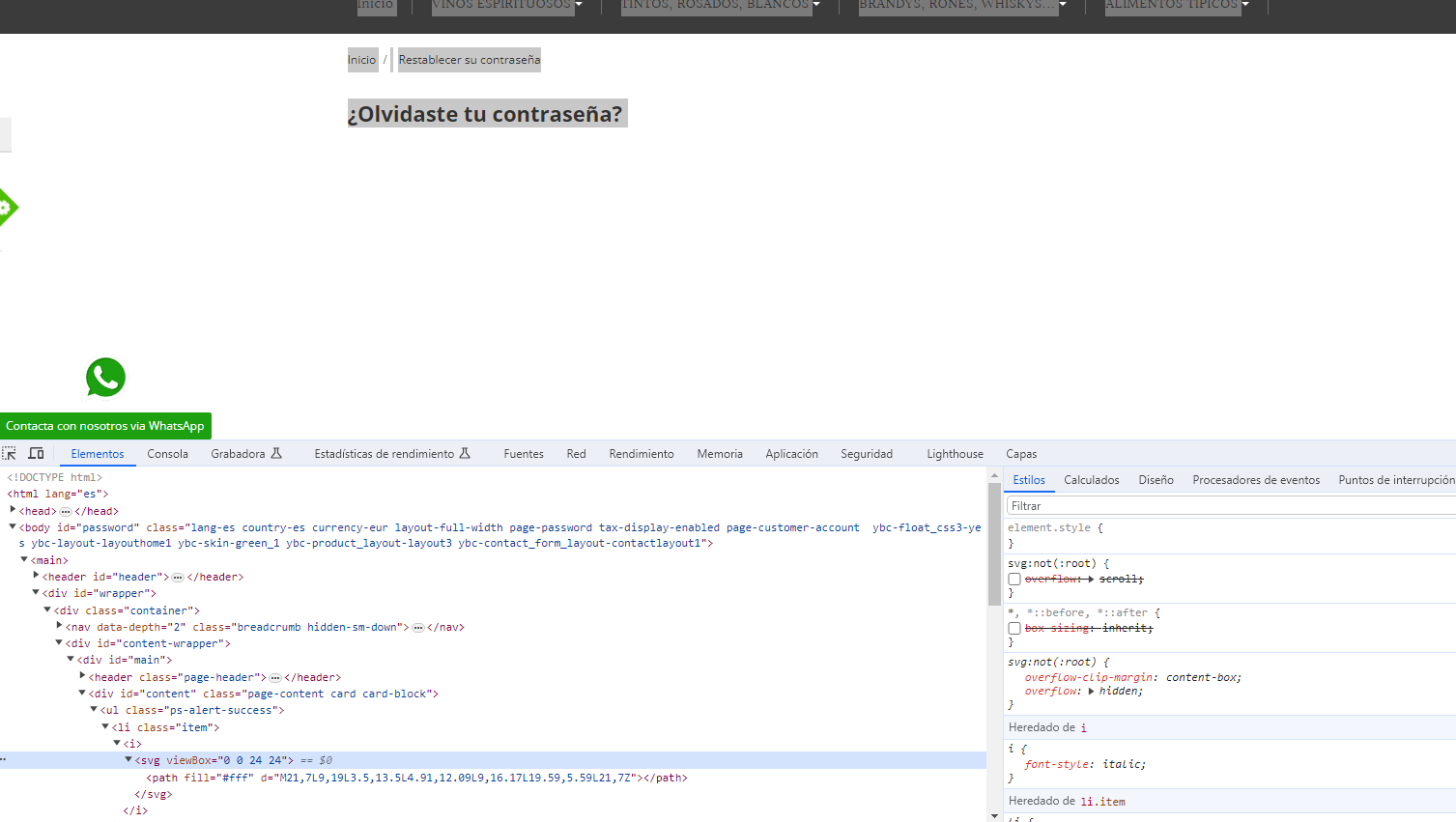Viewport: 1456px width, 822px height.
Task: Click the DOM tree vertical scrollbar
Action: click(994, 544)
